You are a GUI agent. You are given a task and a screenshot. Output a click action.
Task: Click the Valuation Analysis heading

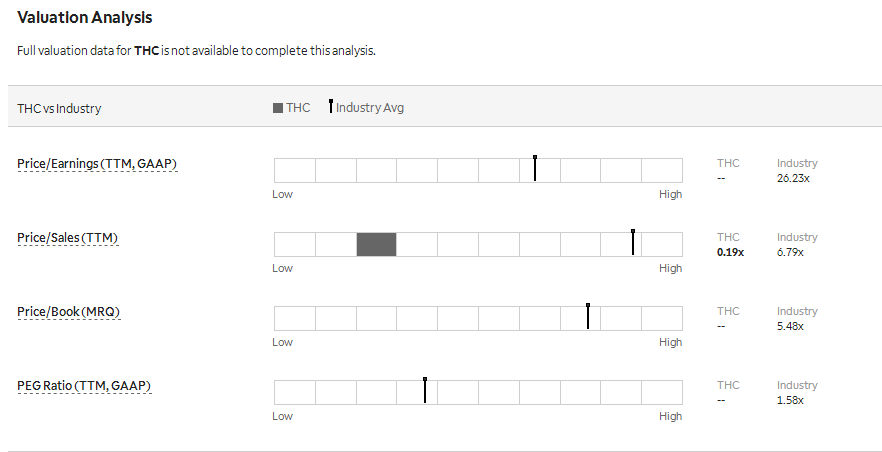(x=85, y=17)
